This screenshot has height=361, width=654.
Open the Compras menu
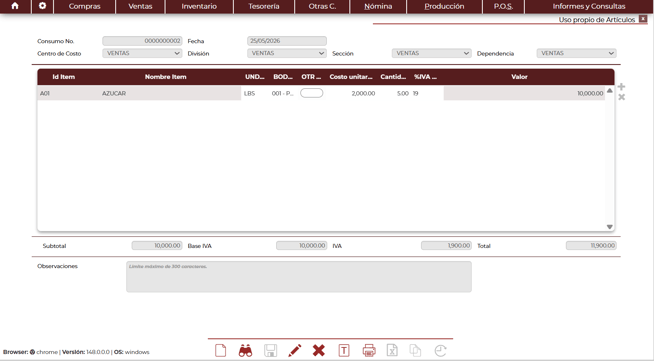[x=85, y=6]
